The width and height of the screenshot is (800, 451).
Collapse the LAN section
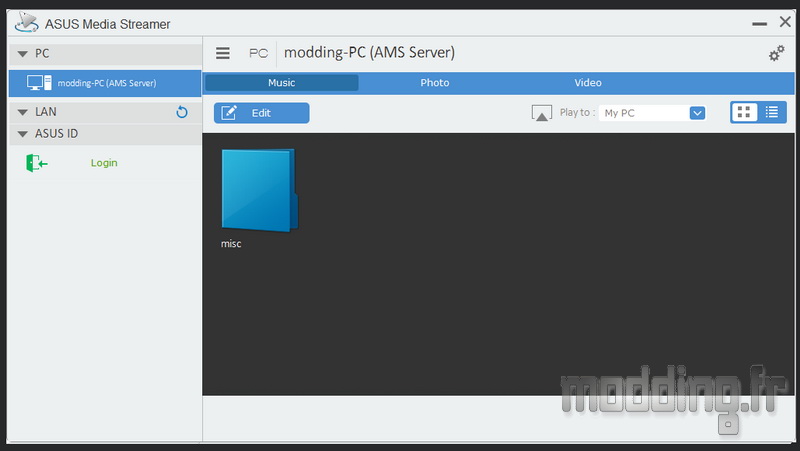(22, 112)
